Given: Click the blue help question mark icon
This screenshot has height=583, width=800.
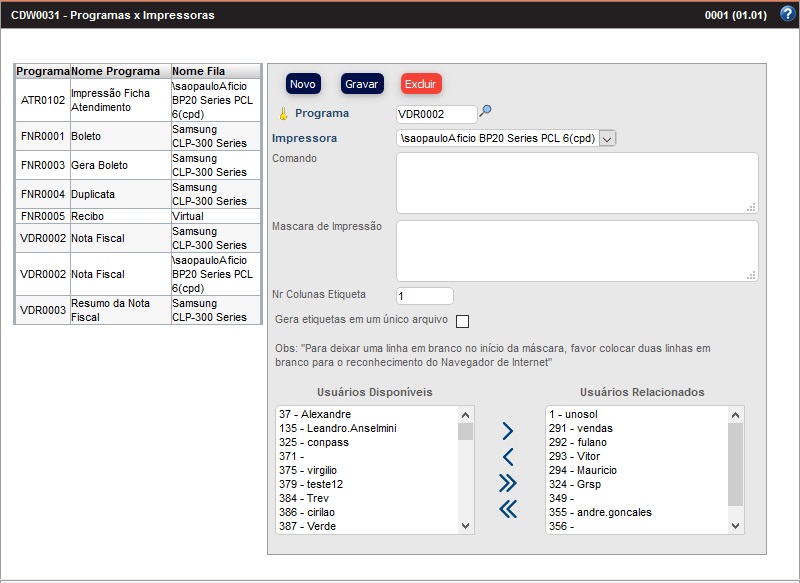Looking at the screenshot, I should click(x=786, y=15).
